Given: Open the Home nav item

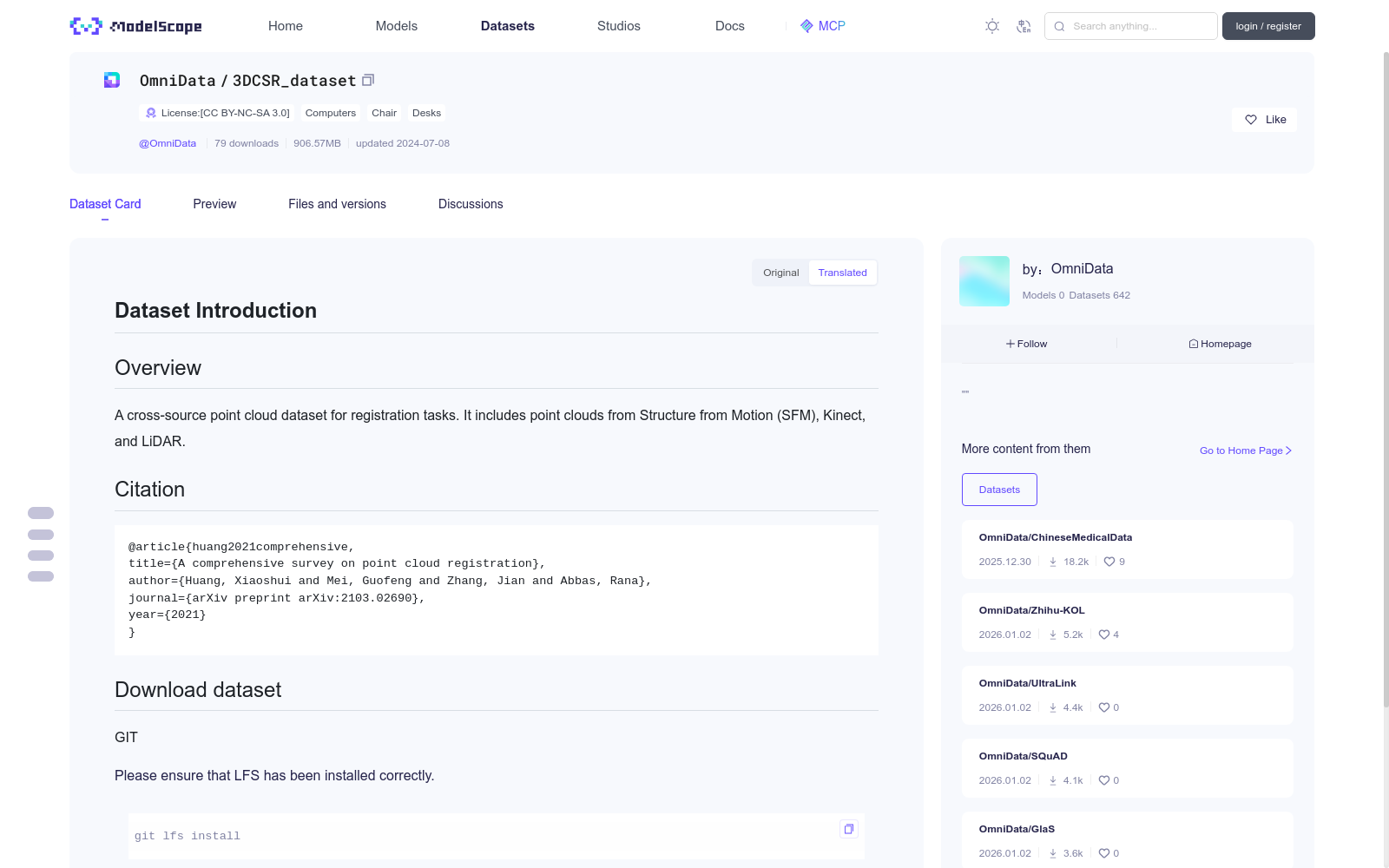Looking at the screenshot, I should [286, 26].
